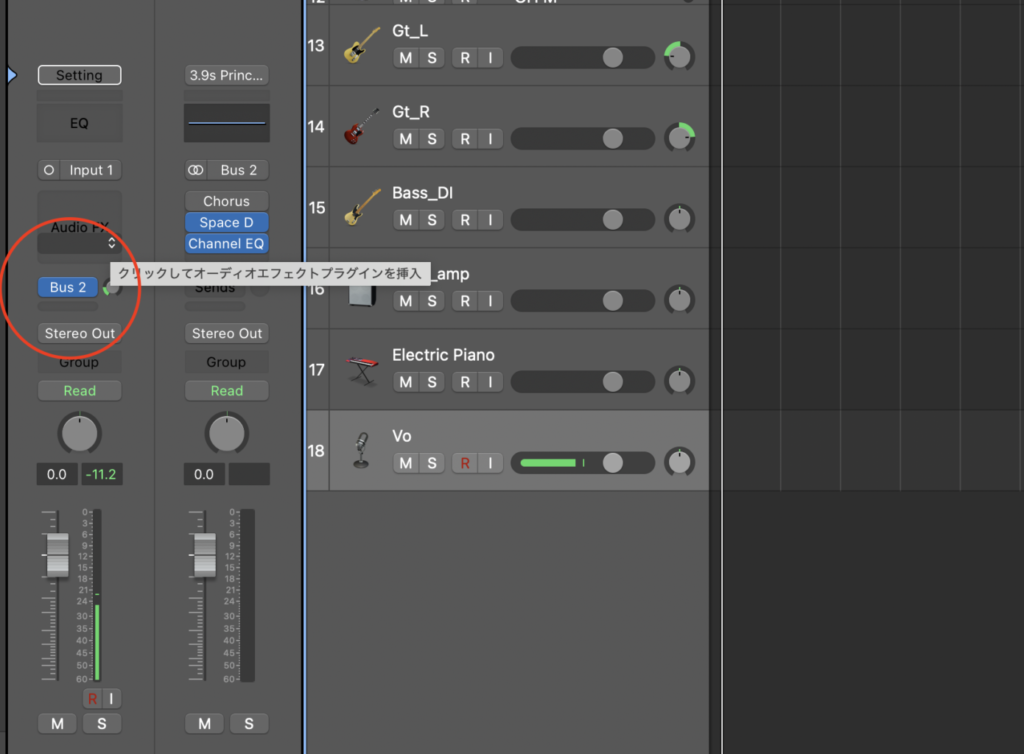Click the Electric Piano keyboard icon
The width and height of the screenshot is (1024, 754).
(x=361, y=370)
